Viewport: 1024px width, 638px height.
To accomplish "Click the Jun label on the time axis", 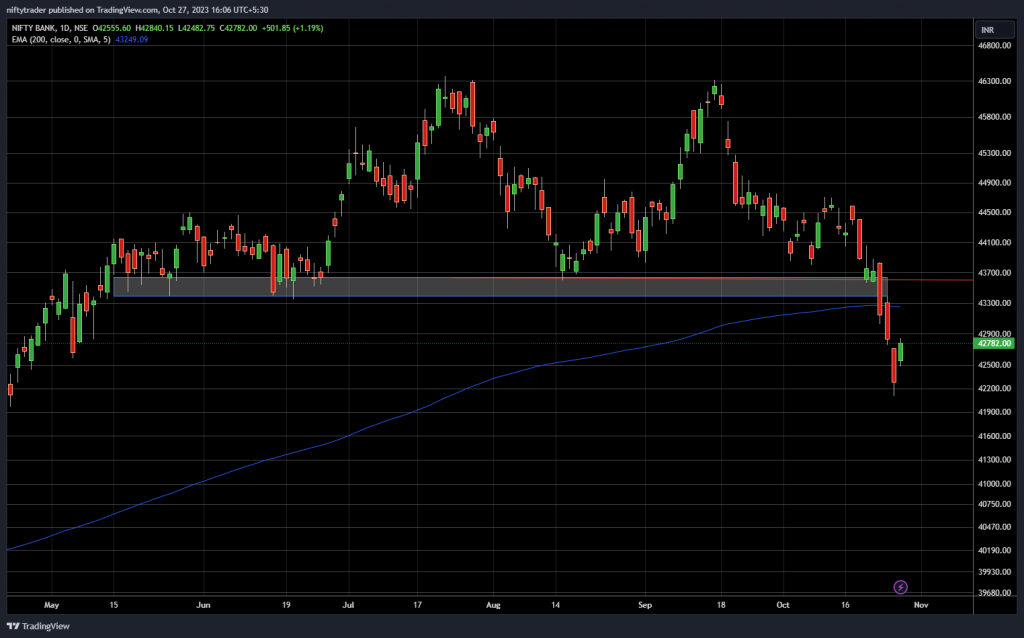I will click(203, 605).
